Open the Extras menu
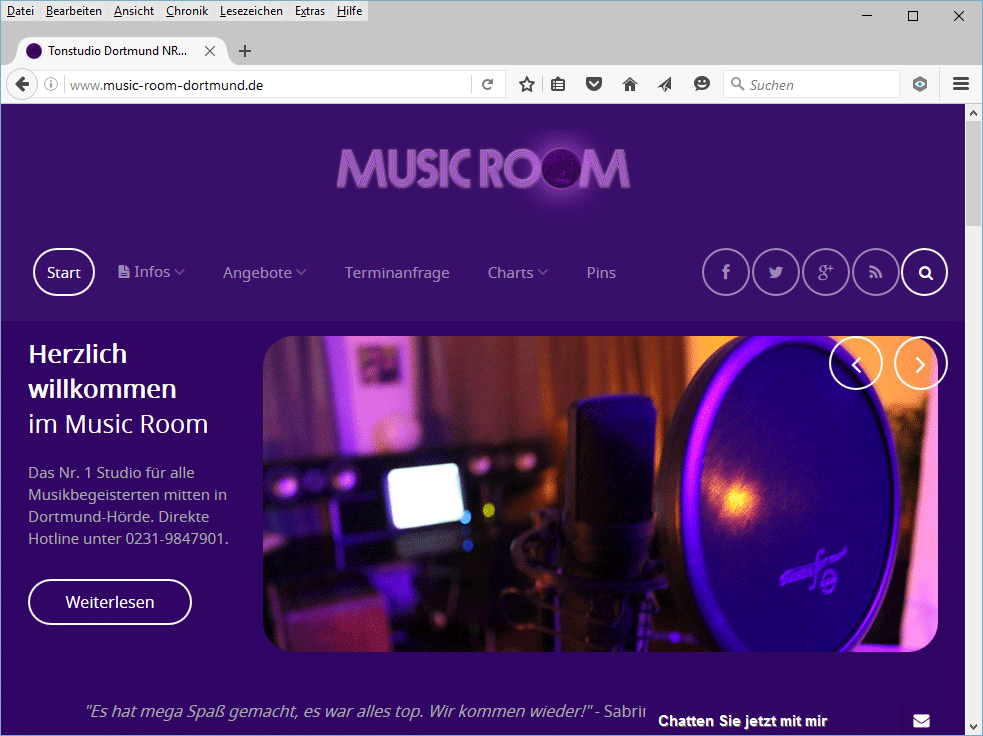 pyautogui.click(x=310, y=11)
